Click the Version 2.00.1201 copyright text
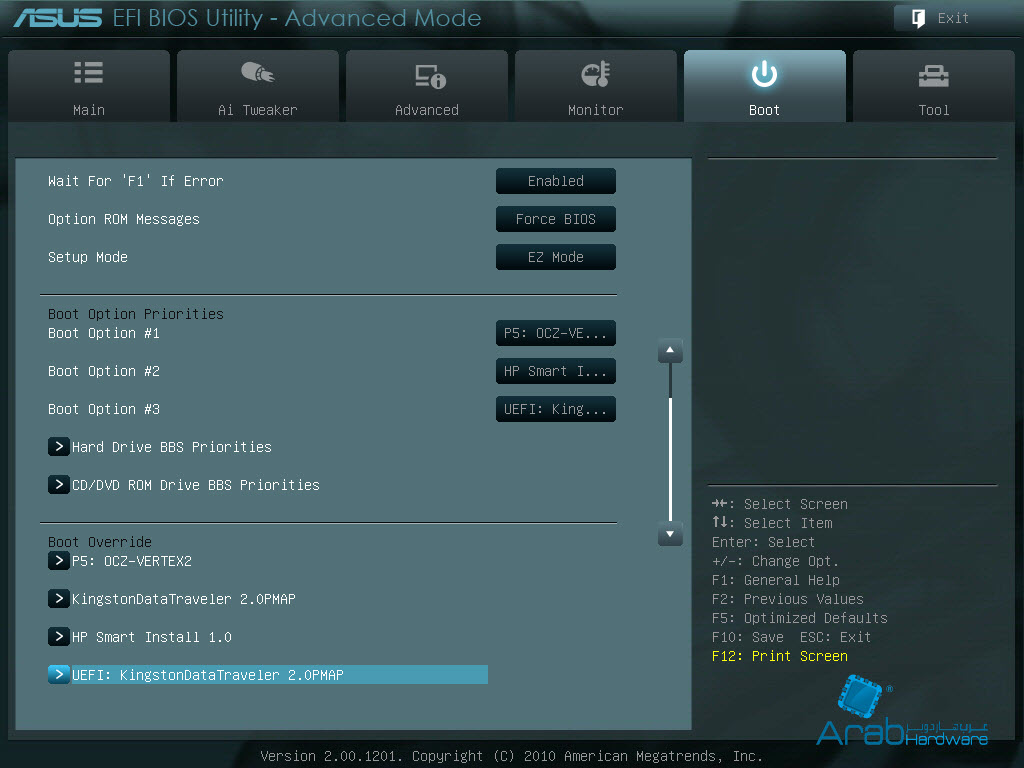The width and height of the screenshot is (1024, 768). (511, 756)
